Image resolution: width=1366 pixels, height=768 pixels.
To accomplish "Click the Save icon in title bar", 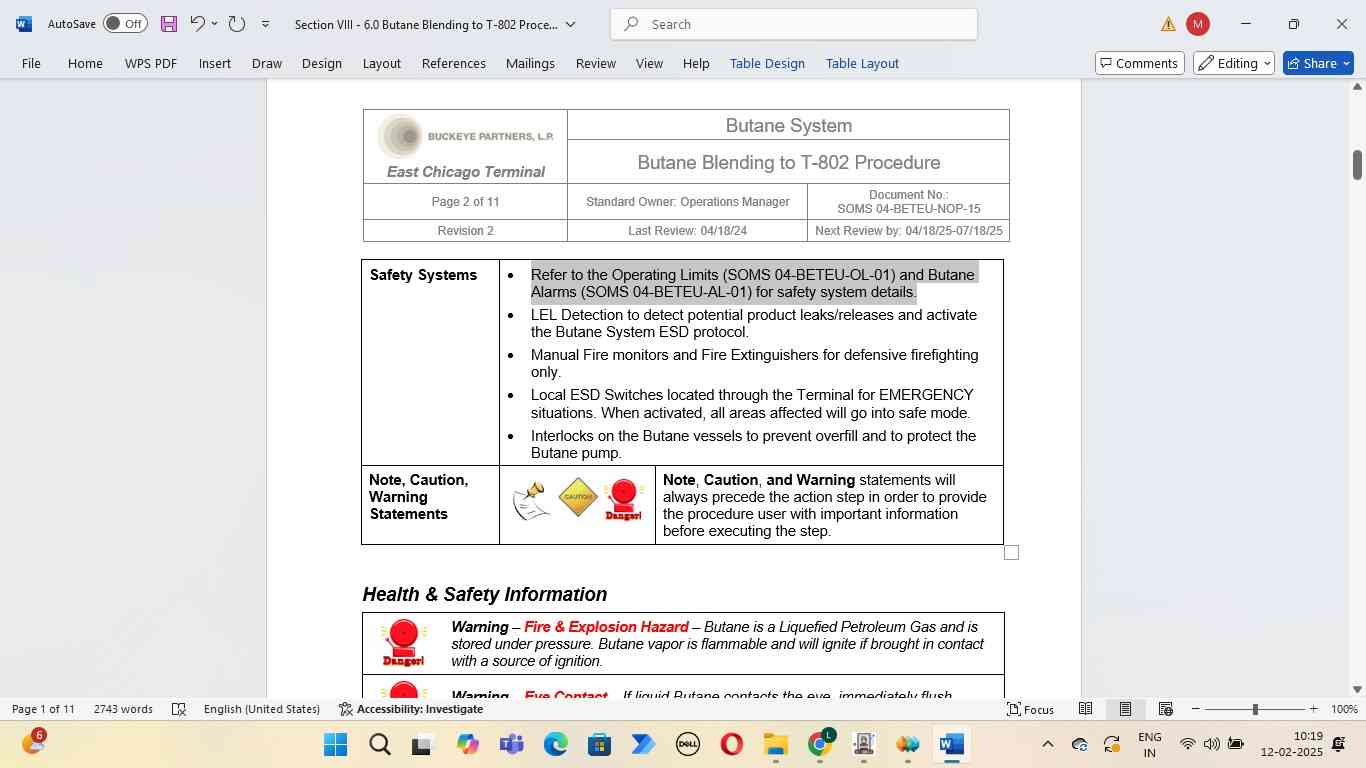I will point(169,24).
